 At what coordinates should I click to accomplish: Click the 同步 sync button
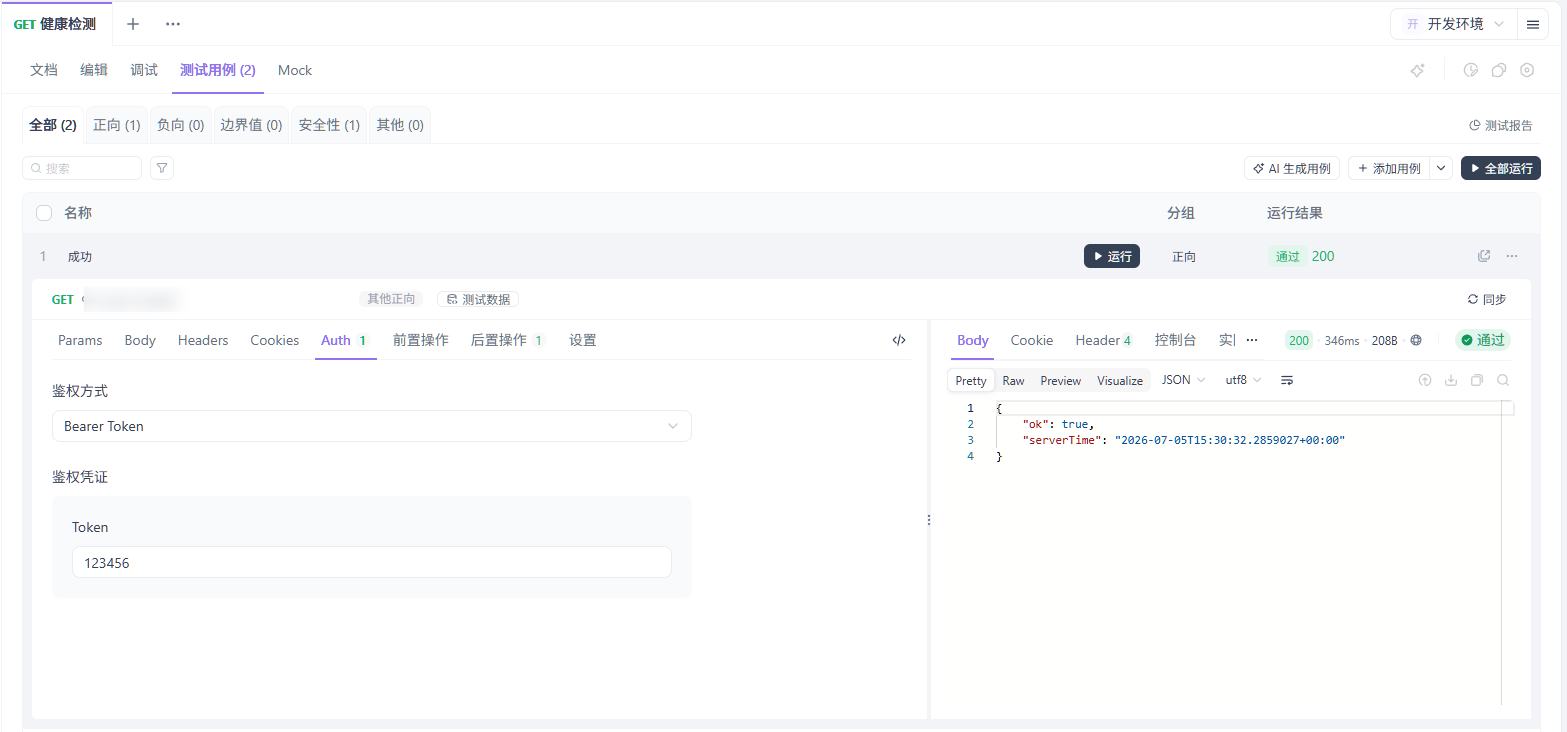click(x=1487, y=299)
